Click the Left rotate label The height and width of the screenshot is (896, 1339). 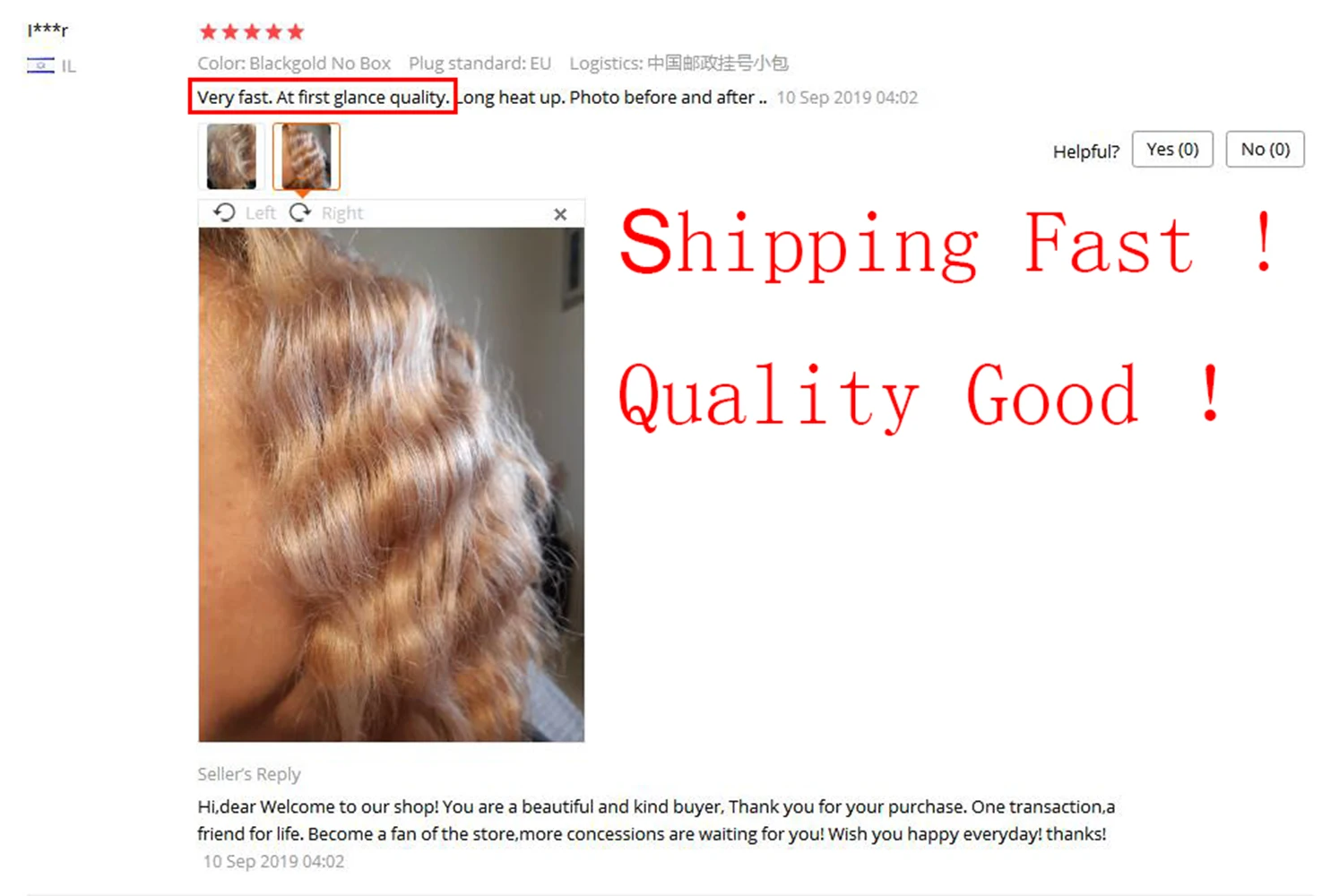(x=260, y=213)
